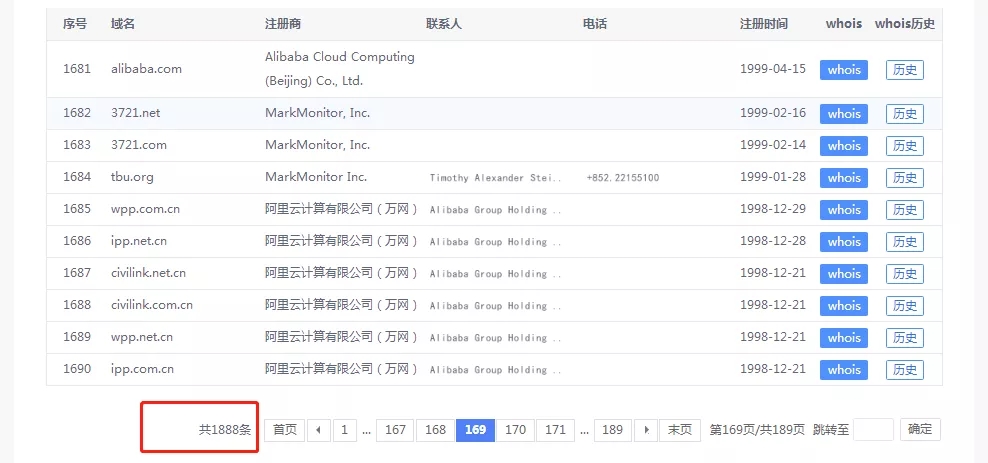Click domain ipp.net.cn
Viewport: 988px width, 463px height.
pyautogui.click(x=139, y=241)
